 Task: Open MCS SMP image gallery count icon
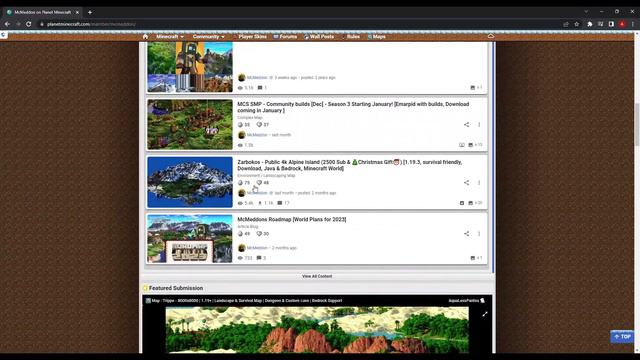(475, 145)
